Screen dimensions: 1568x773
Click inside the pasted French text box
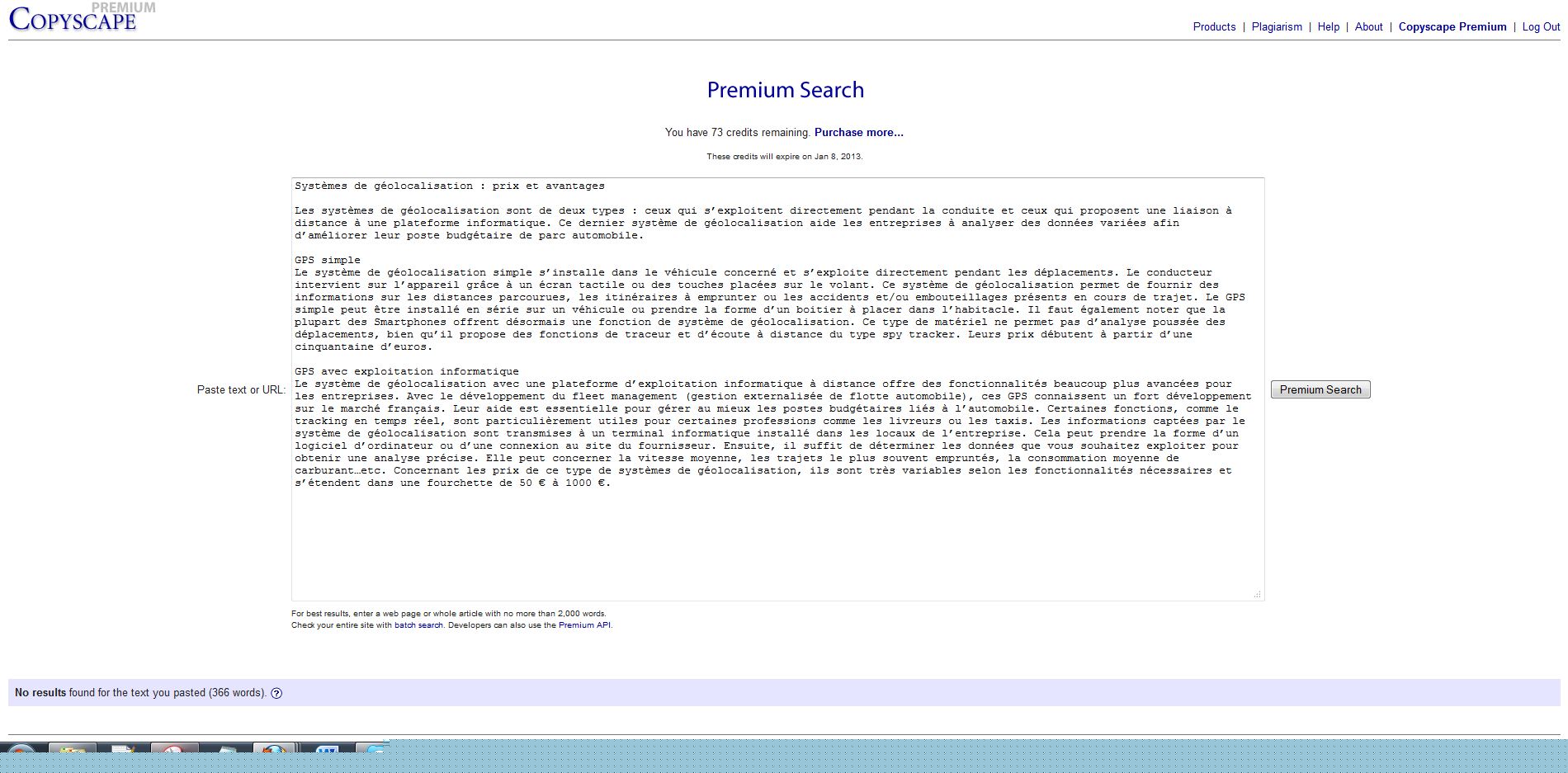(x=776, y=536)
